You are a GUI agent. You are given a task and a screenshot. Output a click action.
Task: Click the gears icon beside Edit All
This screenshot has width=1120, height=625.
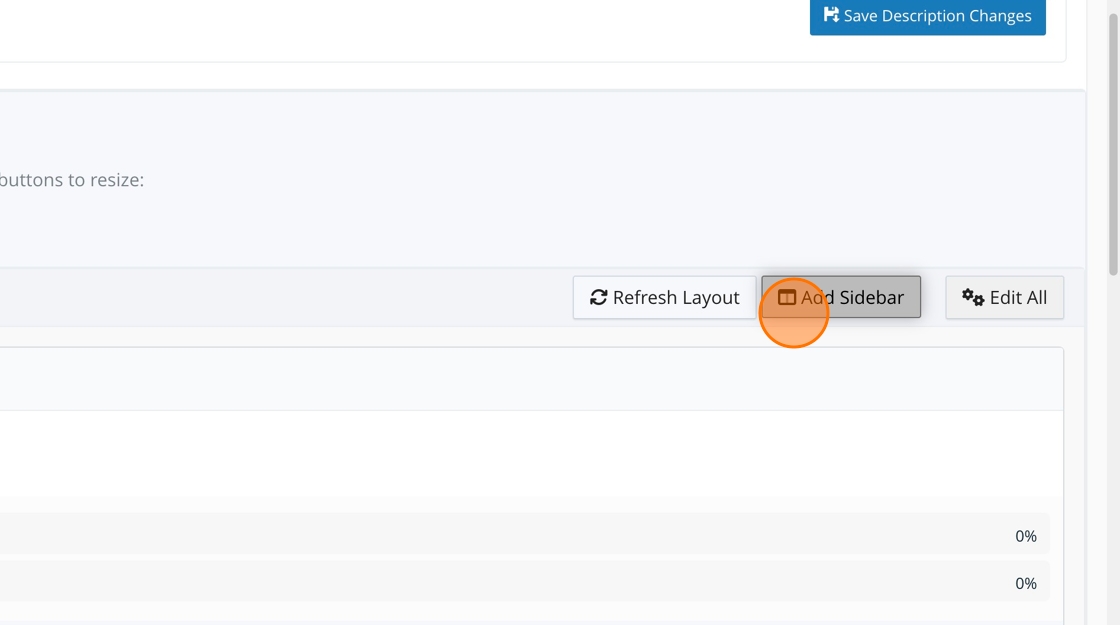pyautogui.click(x=973, y=297)
